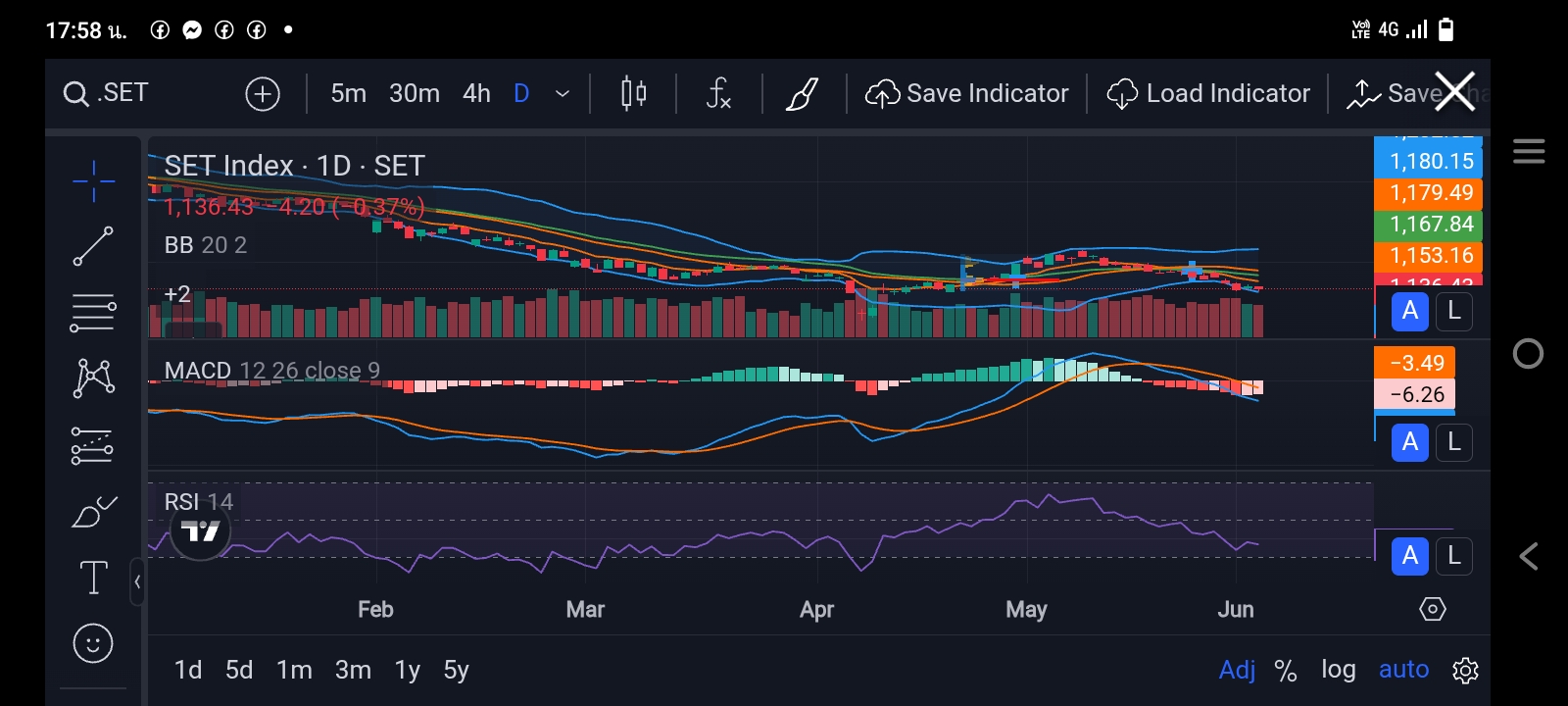
Task: Click Save Indicator button
Action: coord(966,94)
